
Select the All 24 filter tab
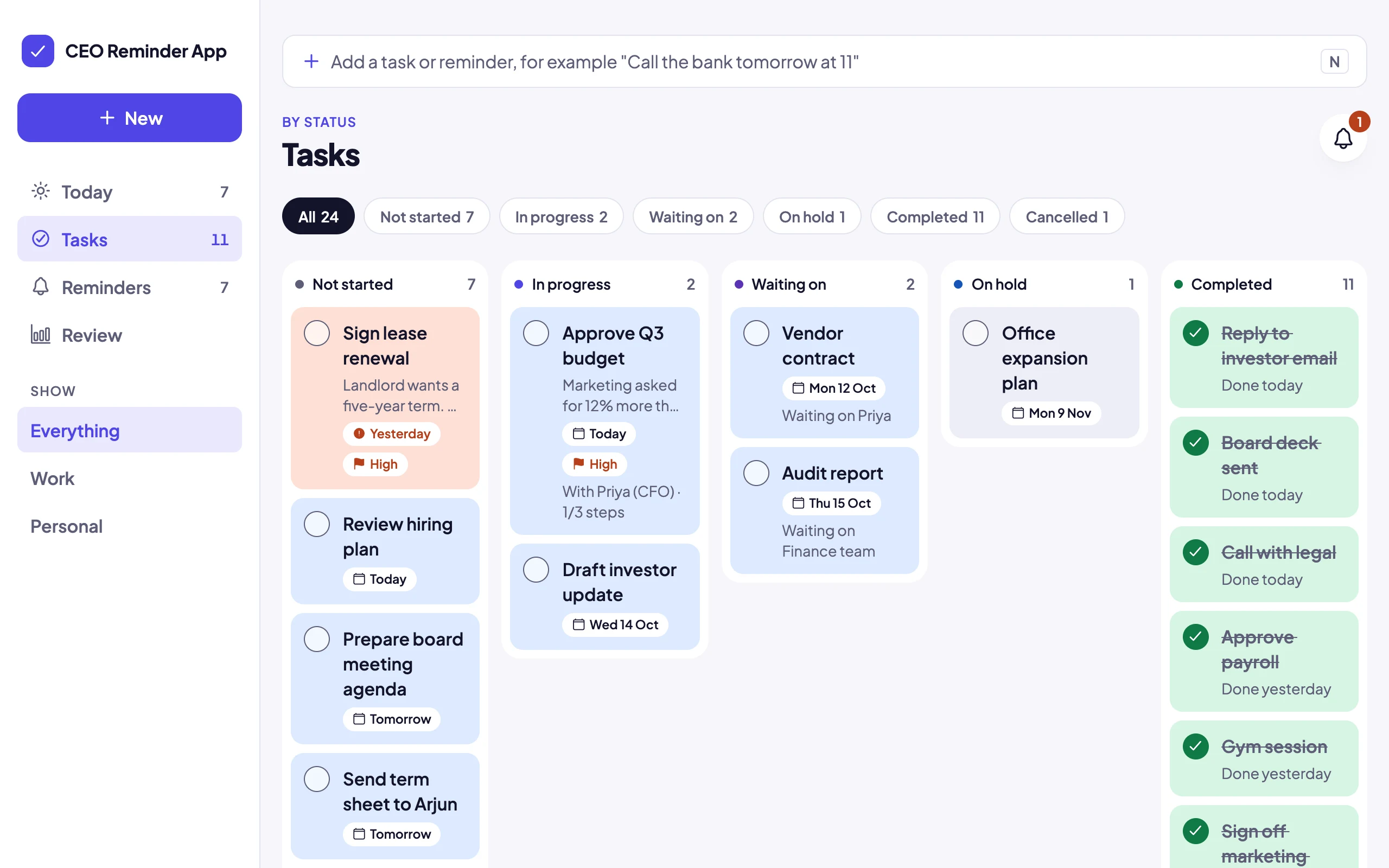click(318, 216)
